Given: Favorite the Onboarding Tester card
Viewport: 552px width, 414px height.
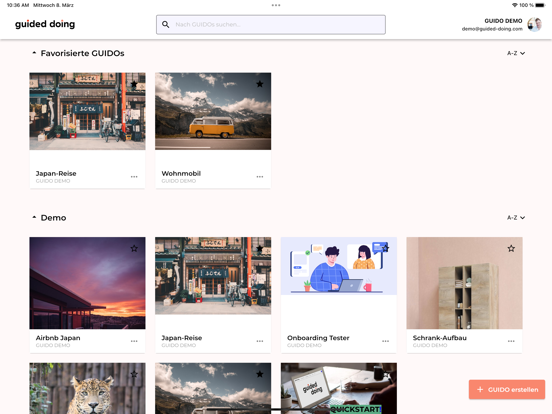Looking at the screenshot, I should point(385,249).
